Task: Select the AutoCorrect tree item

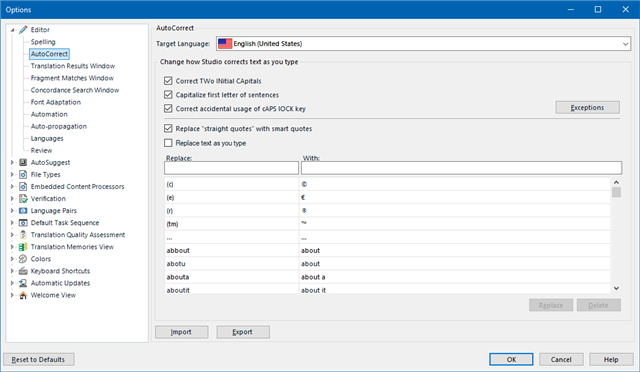Action: [x=49, y=54]
